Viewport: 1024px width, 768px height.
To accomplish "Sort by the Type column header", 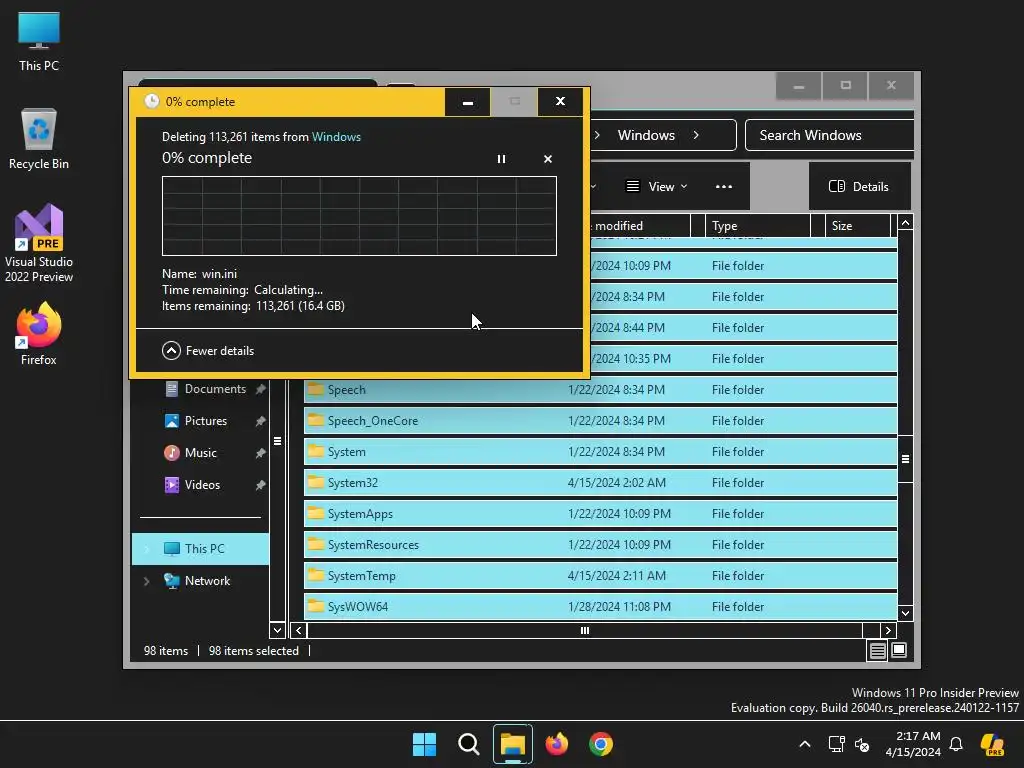I will coord(758,225).
